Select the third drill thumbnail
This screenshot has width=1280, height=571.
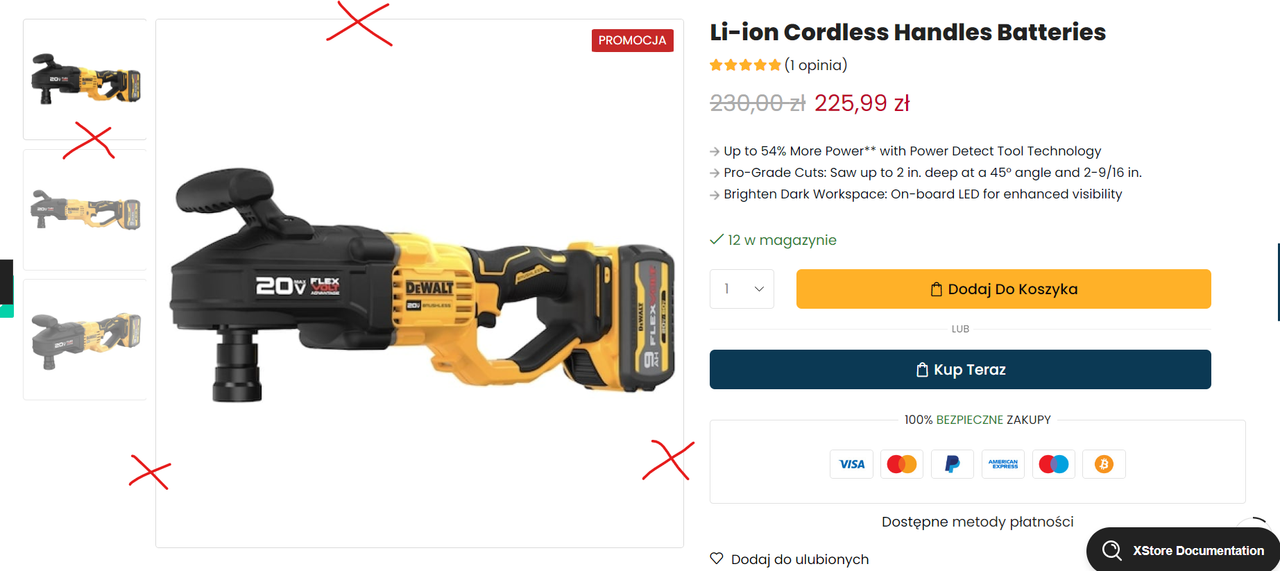85,340
